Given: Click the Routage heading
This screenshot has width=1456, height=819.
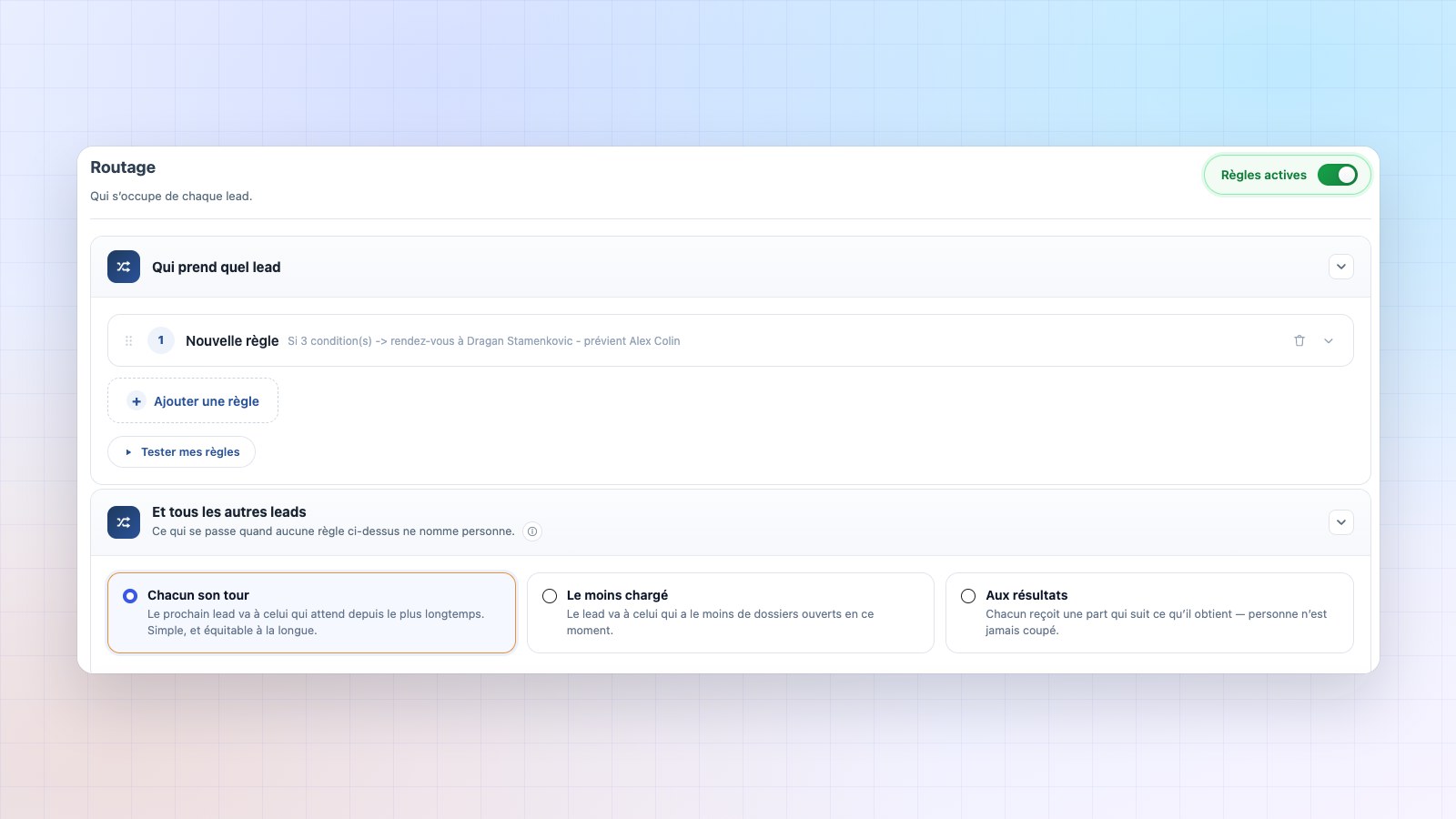Looking at the screenshot, I should coord(123,167).
